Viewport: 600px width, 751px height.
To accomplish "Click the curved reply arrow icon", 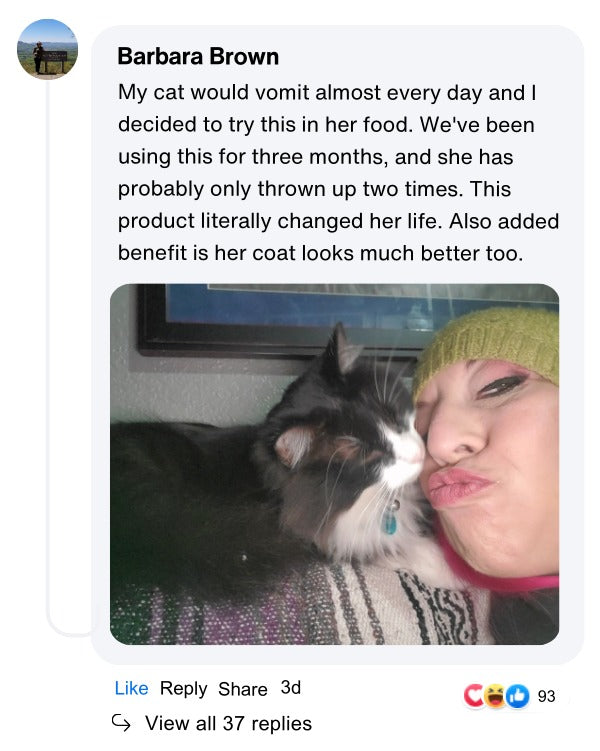I will click(121, 723).
